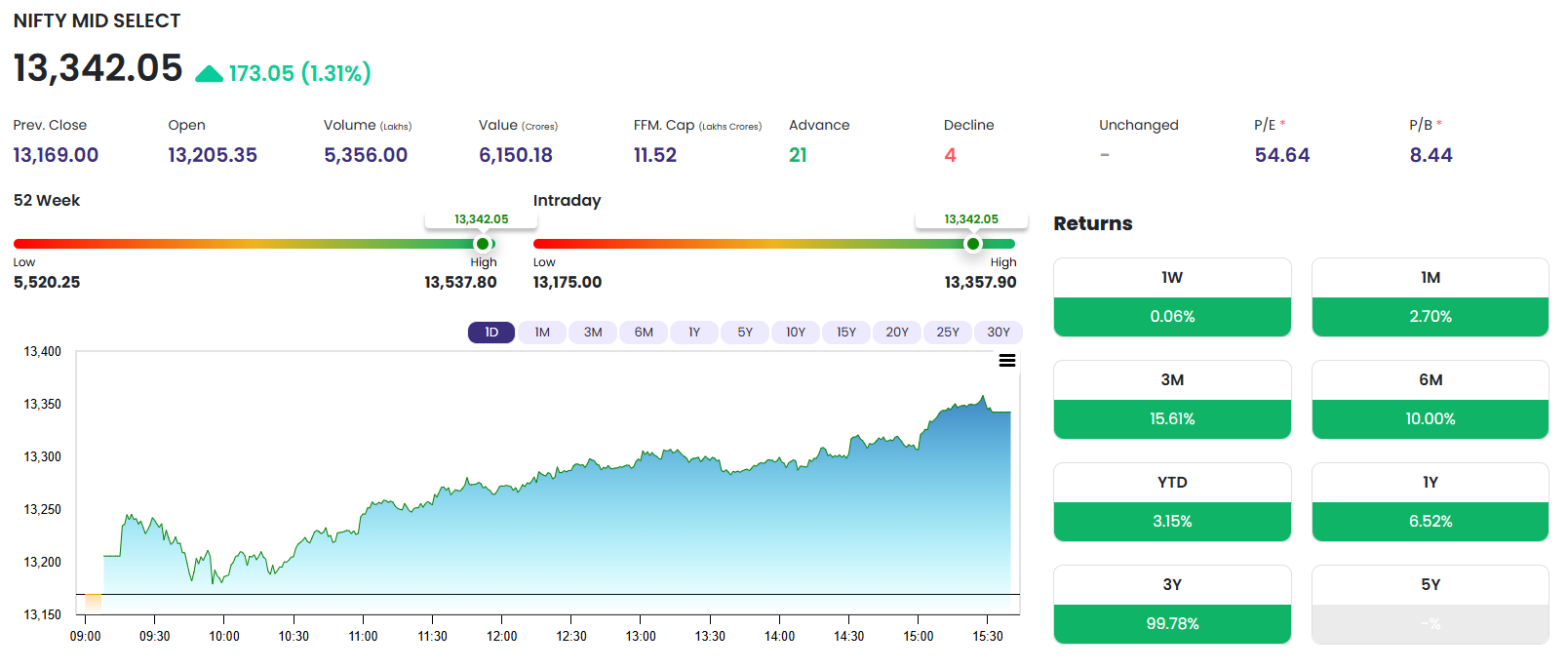Click the Volume value 5,356.00
The image size is (1568, 669).
click(x=366, y=155)
